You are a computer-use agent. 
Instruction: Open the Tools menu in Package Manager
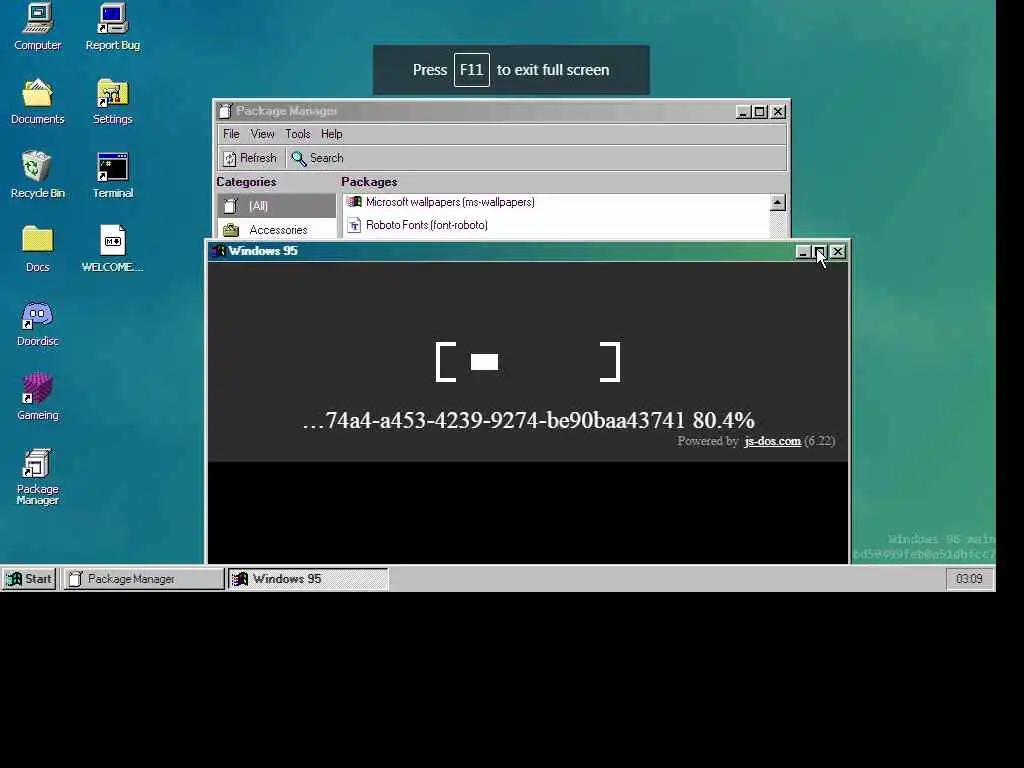297,134
